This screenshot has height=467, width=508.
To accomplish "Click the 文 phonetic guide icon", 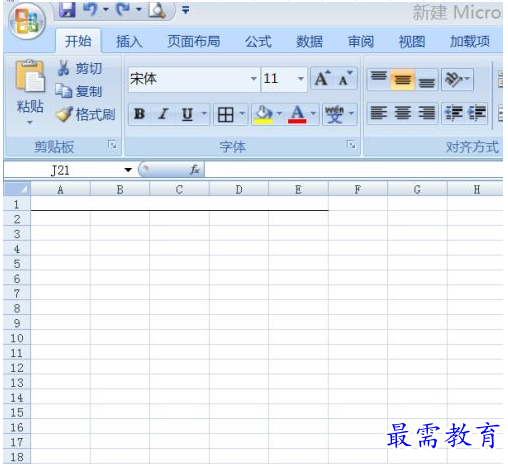I will coord(334,114).
